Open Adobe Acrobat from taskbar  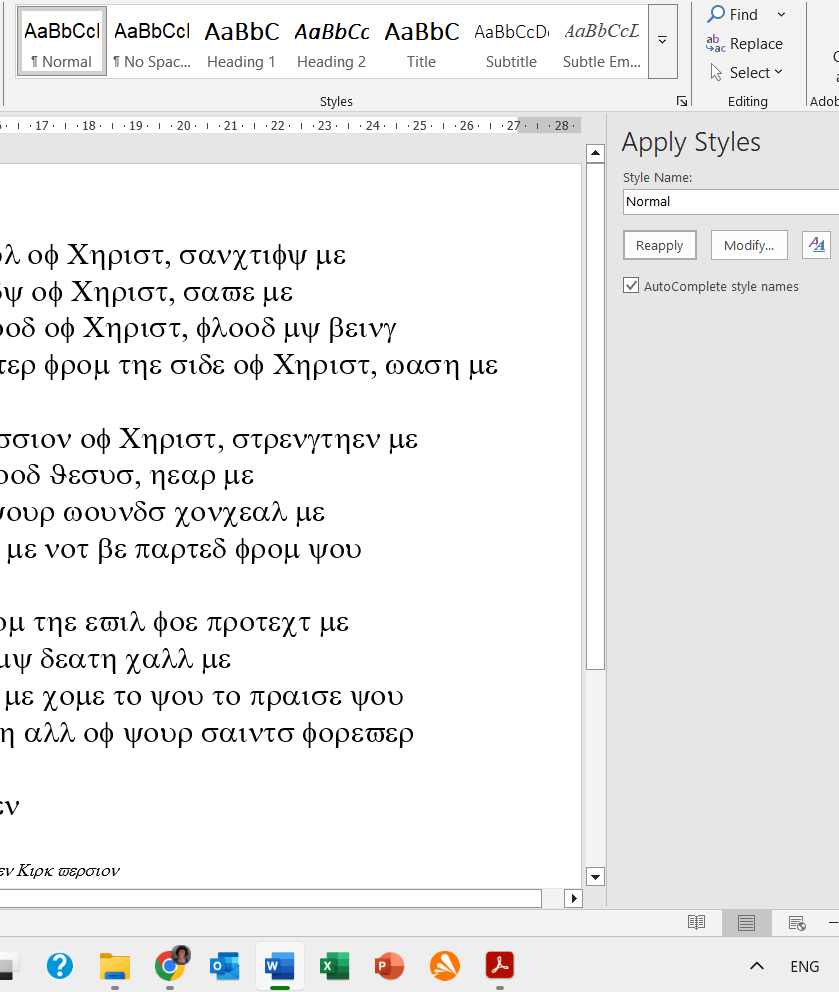coord(500,966)
